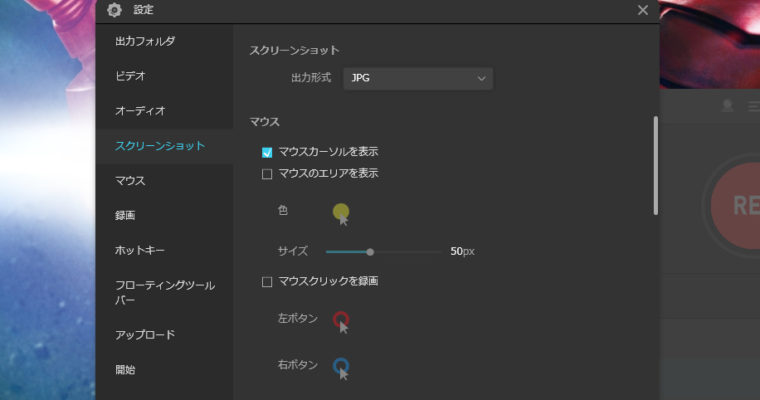This screenshot has height=400, width=760.
Task: Enable マウスのエリアを表示 checkbox
Action: point(267,174)
